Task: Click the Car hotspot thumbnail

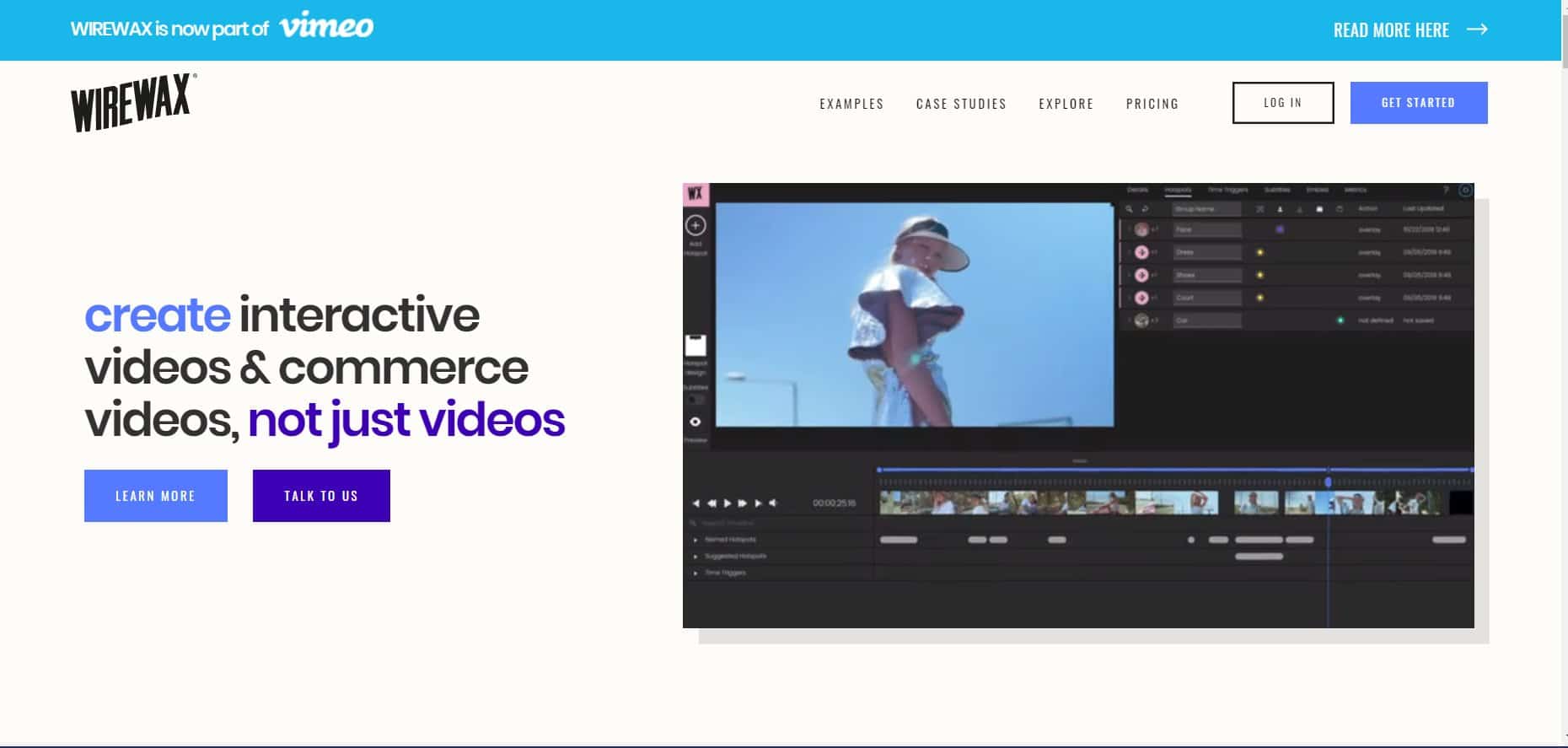Action: click(x=1141, y=320)
